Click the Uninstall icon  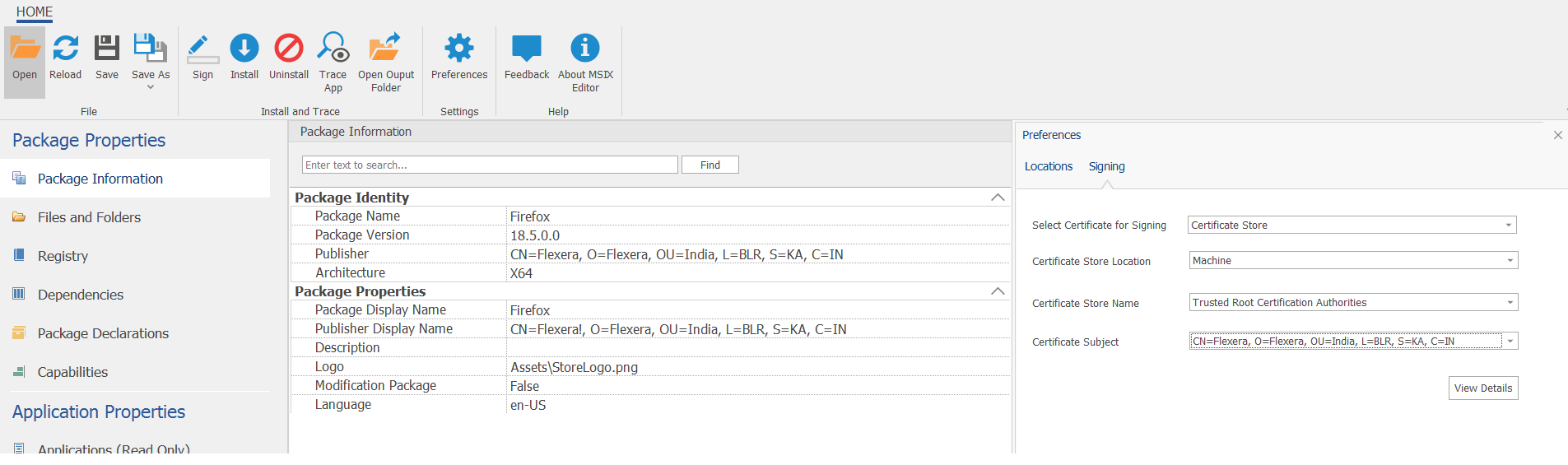pos(289,48)
